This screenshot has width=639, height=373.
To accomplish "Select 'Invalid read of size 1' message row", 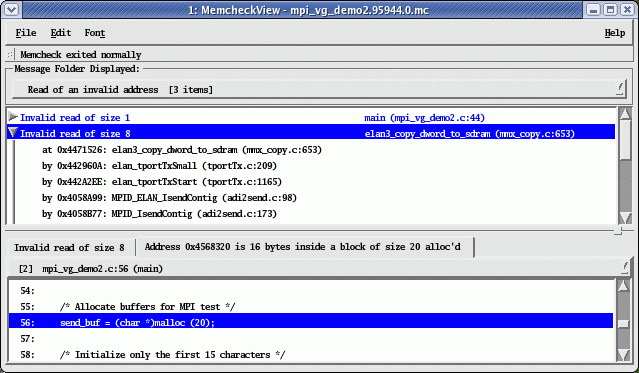I will click(311, 118).
